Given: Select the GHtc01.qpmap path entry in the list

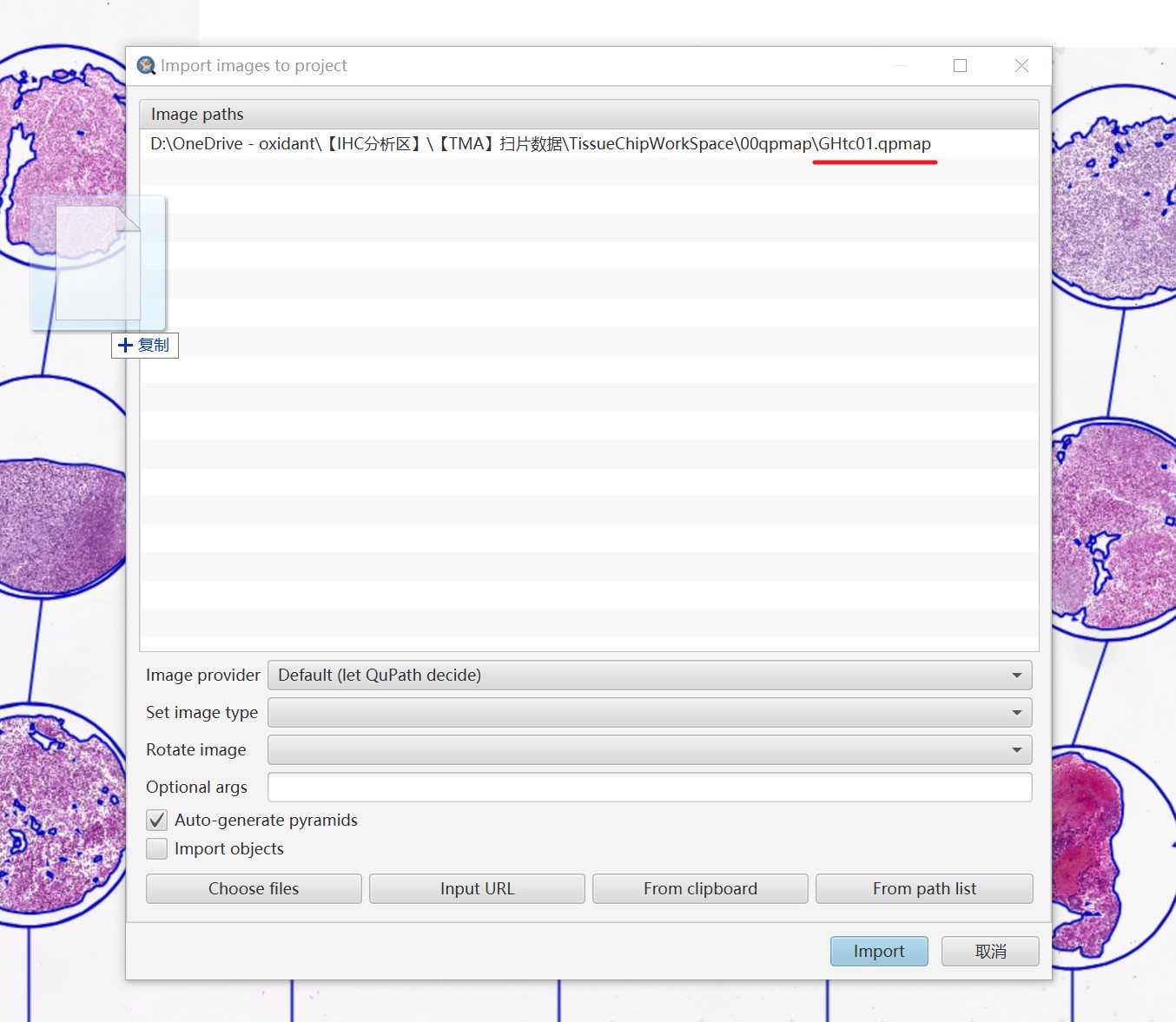Looking at the screenshot, I should coord(589,144).
